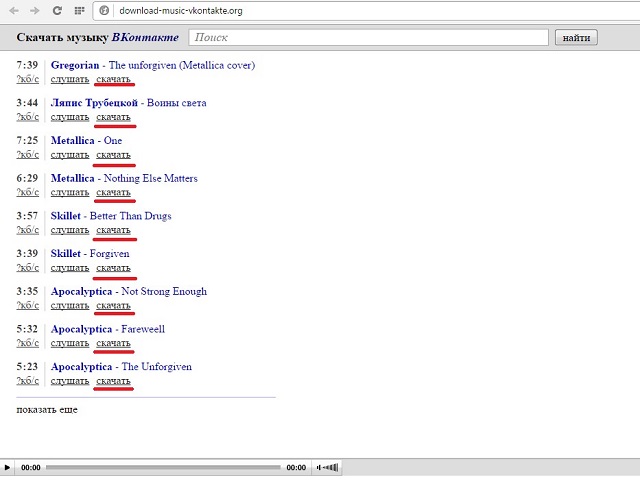The image size is (640, 499).
Task: Click показать еще to load more
Action: pos(47,410)
